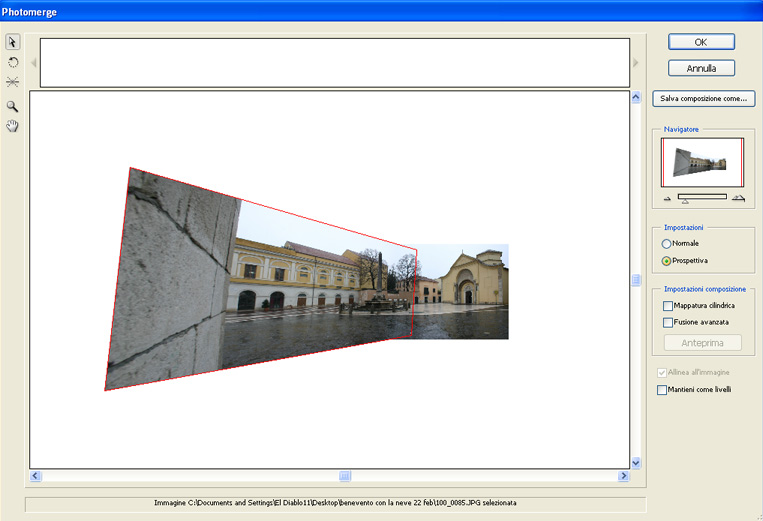Select the Set Vanishing Point tool
Viewport: 763px width, 521px height.
click(13, 82)
